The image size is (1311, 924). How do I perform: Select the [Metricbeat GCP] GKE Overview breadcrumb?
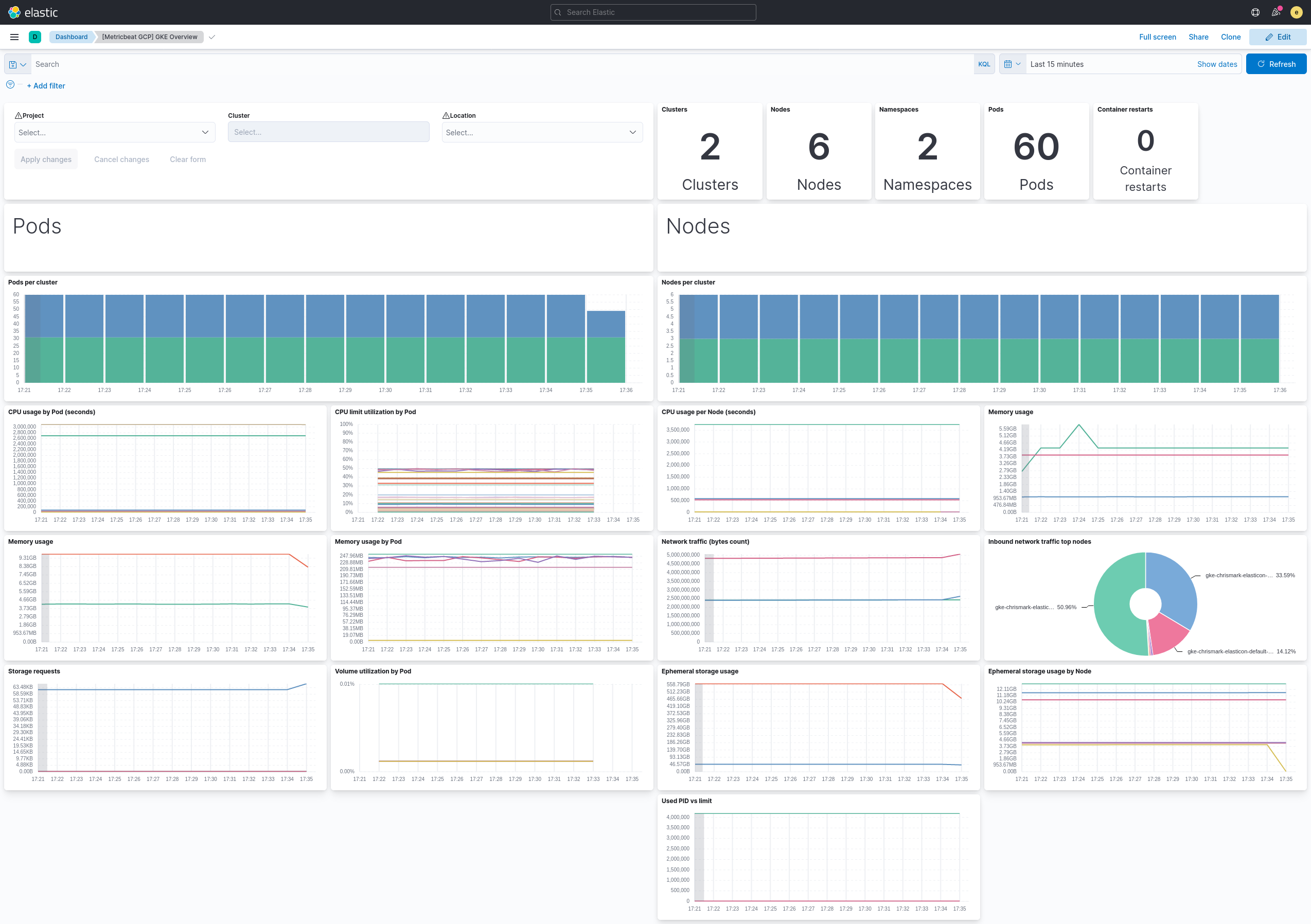coord(150,37)
